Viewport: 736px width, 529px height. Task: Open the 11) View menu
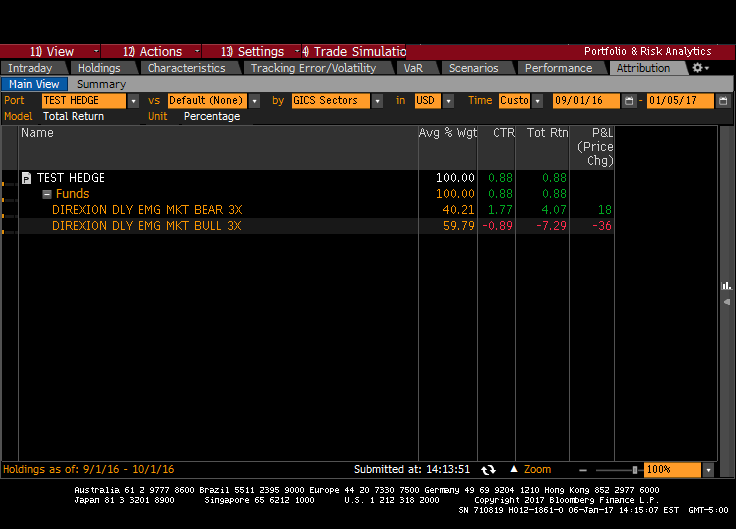tap(51, 51)
